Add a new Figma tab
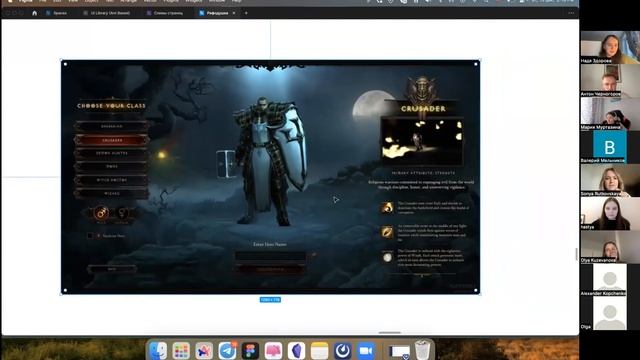The height and width of the screenshot is (360, 640). [246, 13]
